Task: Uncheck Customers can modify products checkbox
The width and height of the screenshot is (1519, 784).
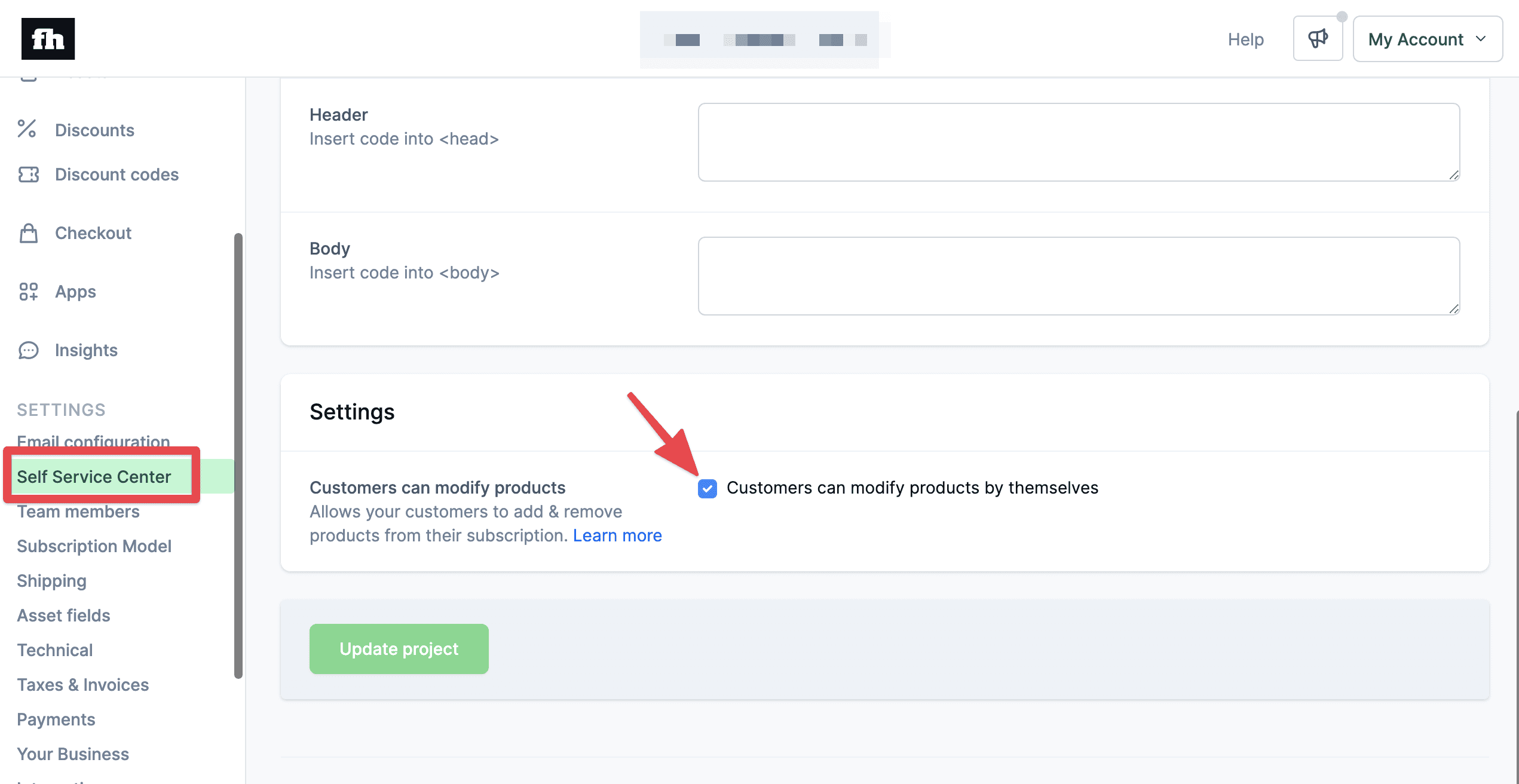Action: [708, 488]
